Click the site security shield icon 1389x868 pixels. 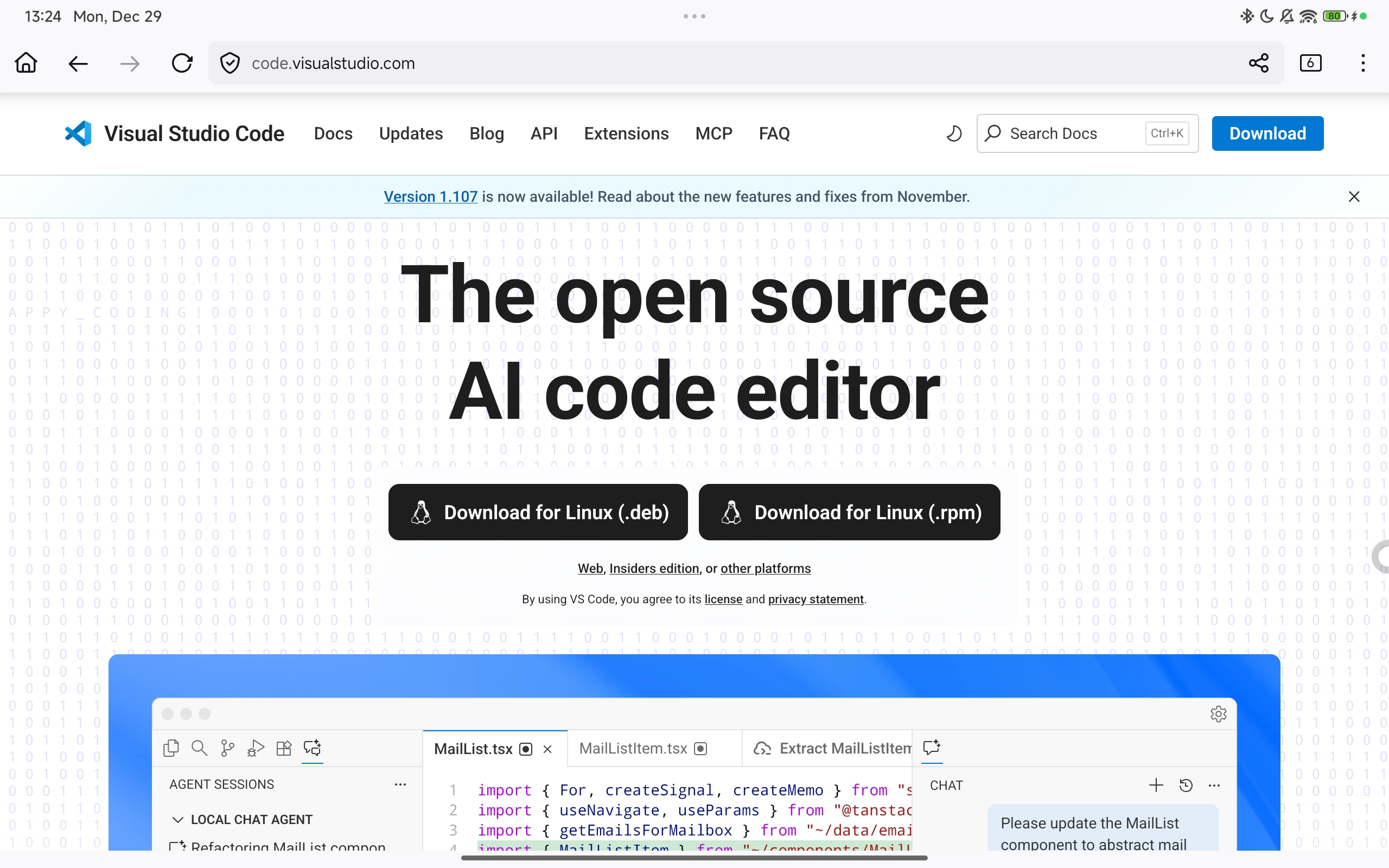click(x=230, y=62)
